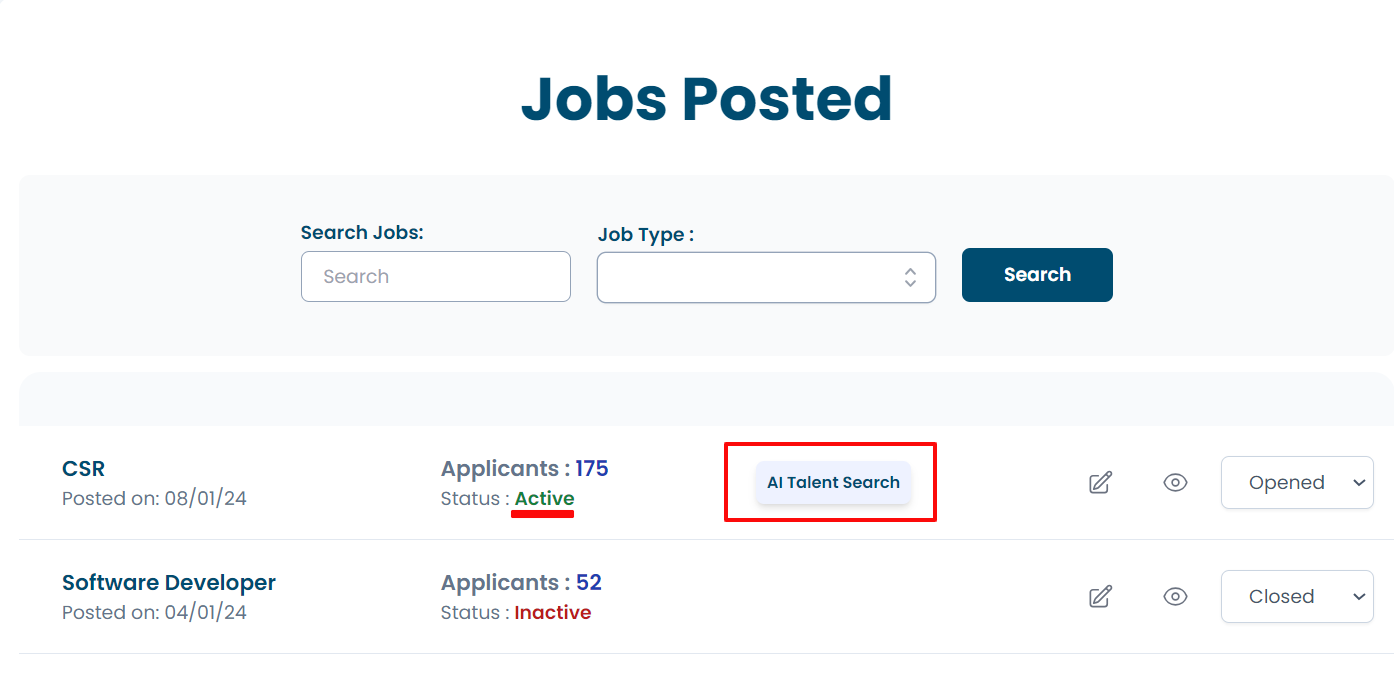Click the green Active status text

click(545, 498)
